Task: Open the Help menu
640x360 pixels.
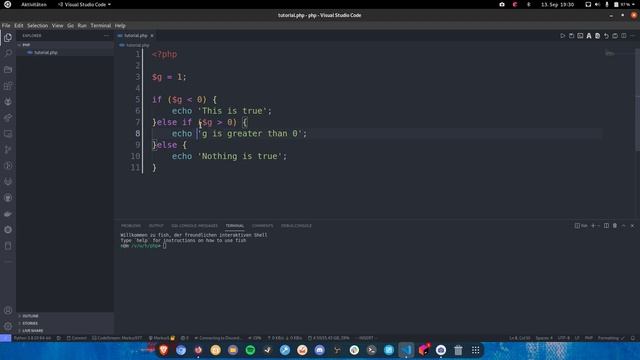Action: [x=120, y=25]
